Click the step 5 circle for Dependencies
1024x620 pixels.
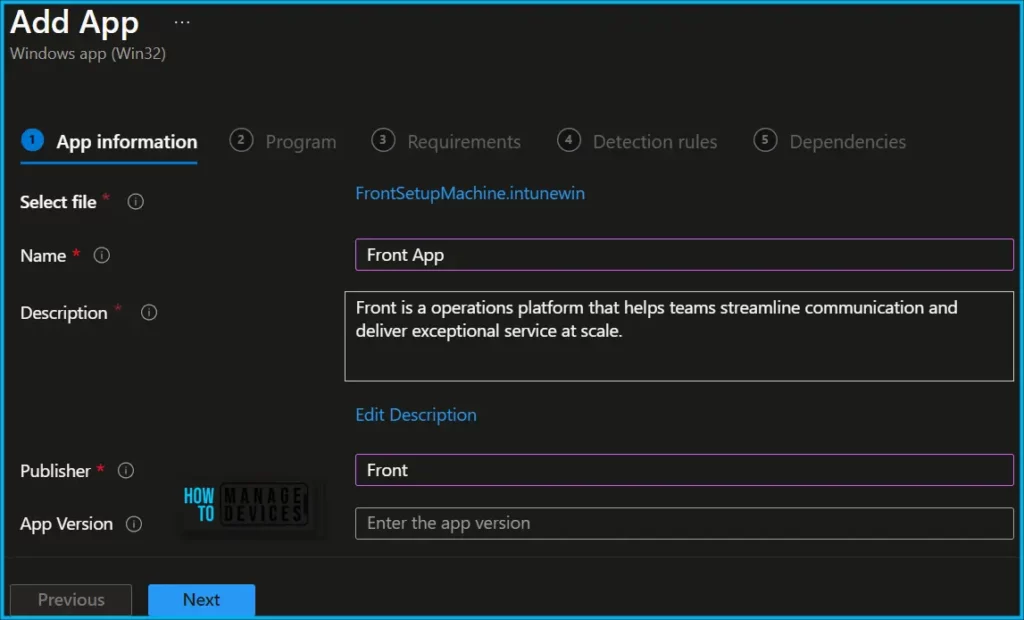765,140
